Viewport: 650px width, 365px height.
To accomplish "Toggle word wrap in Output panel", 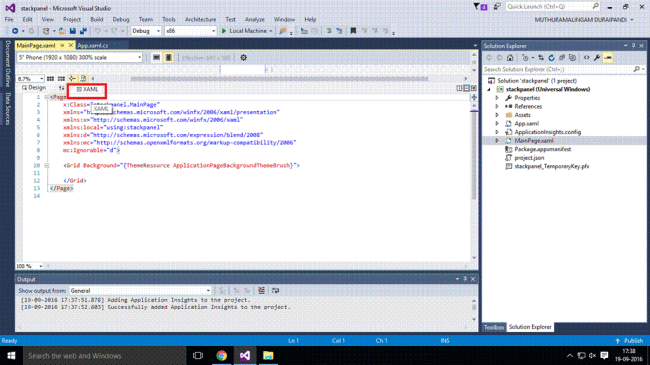I will point(275,291).
